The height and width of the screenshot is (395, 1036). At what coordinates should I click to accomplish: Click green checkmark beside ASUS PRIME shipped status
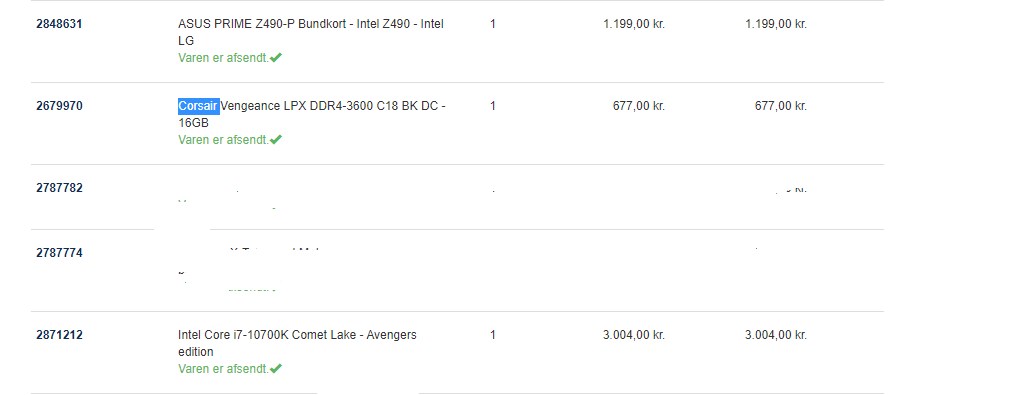click(x=276, y=57)
